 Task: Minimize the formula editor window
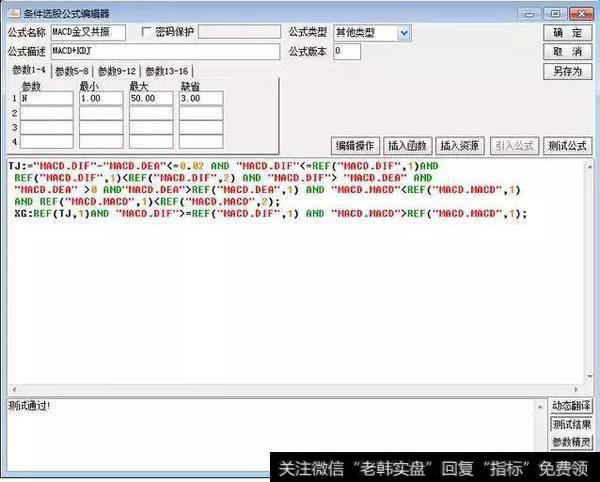click(x=529, y=14)
